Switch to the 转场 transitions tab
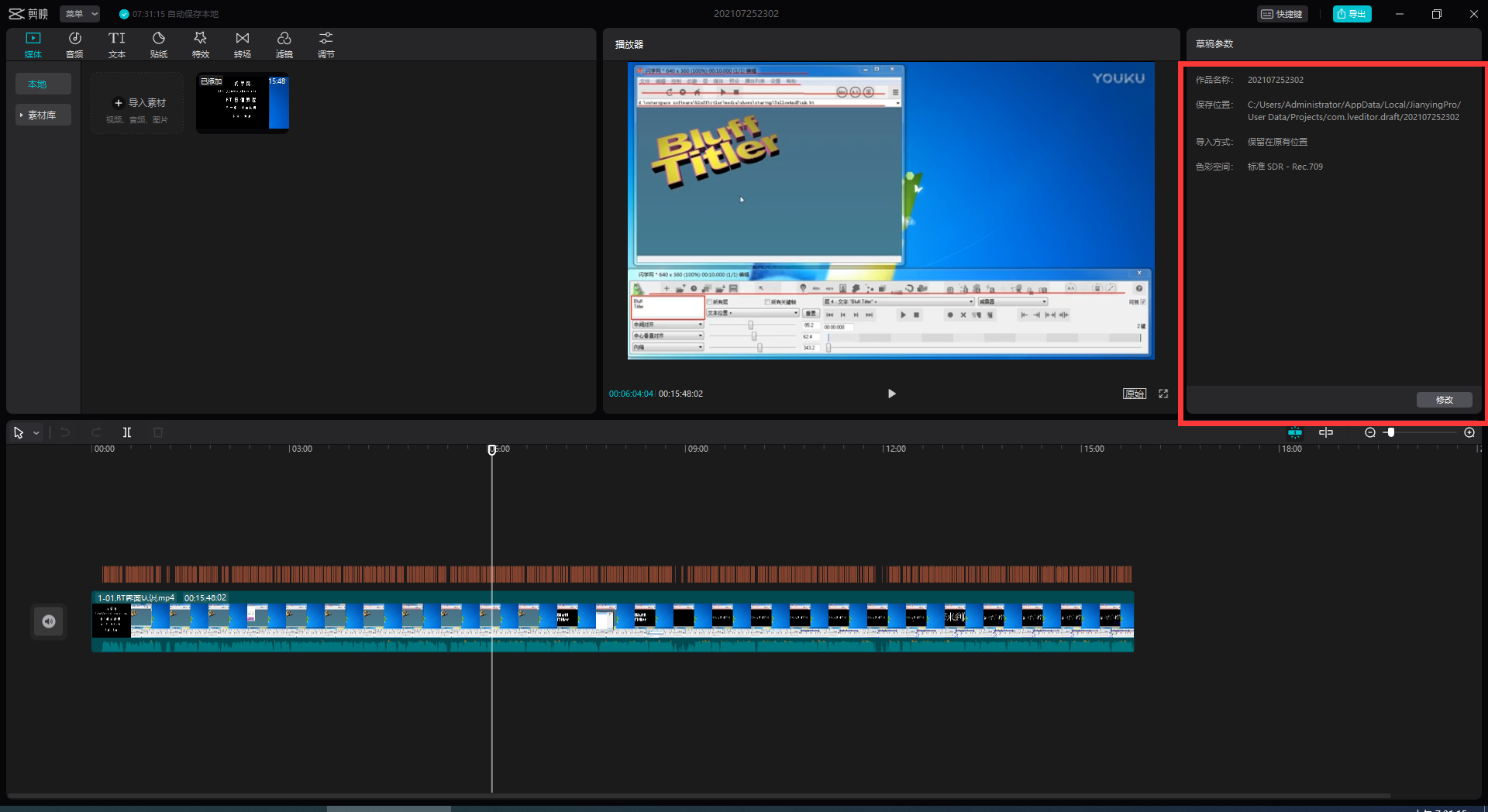 click(x=242, y=45)
